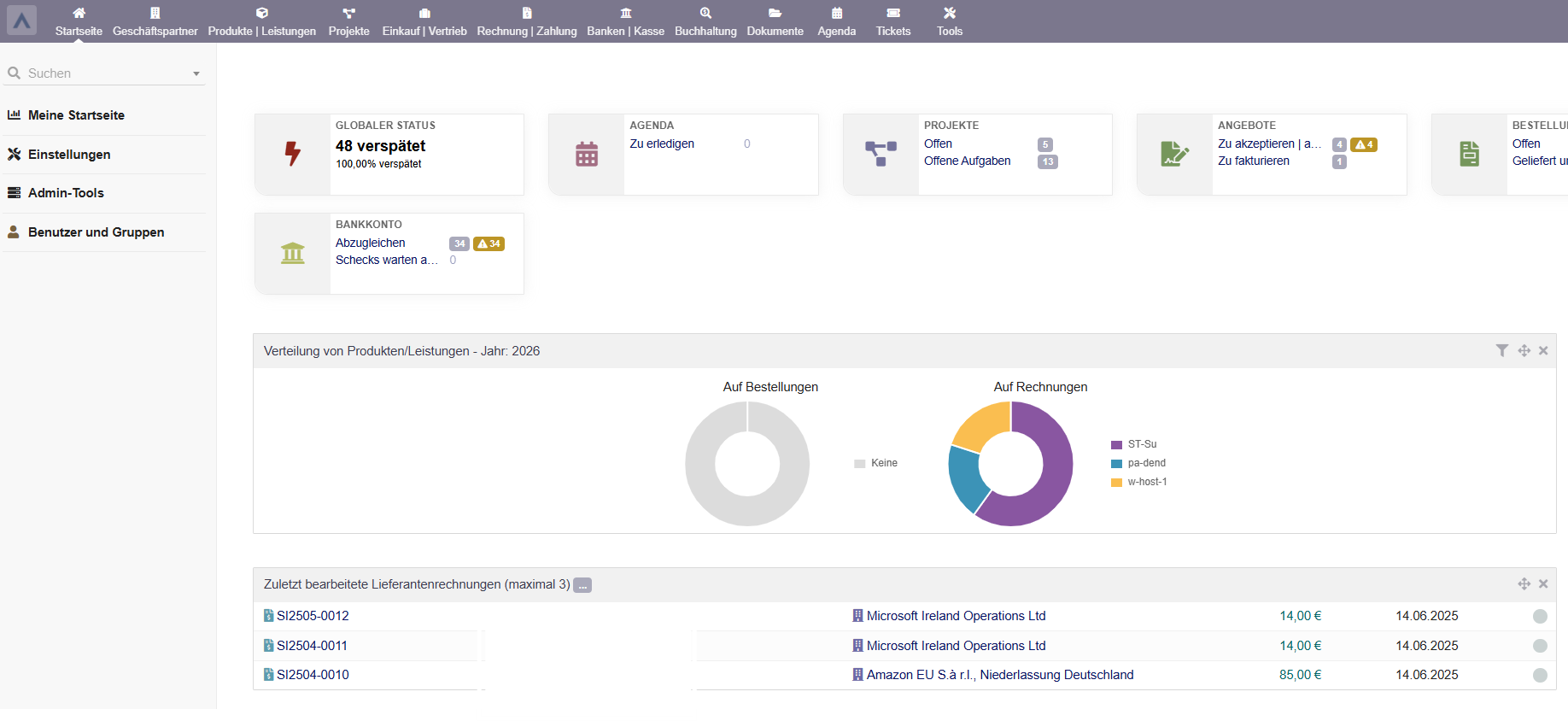Open the Offen projects link
The image size is (1568, 721).
[x=938, y=144]
